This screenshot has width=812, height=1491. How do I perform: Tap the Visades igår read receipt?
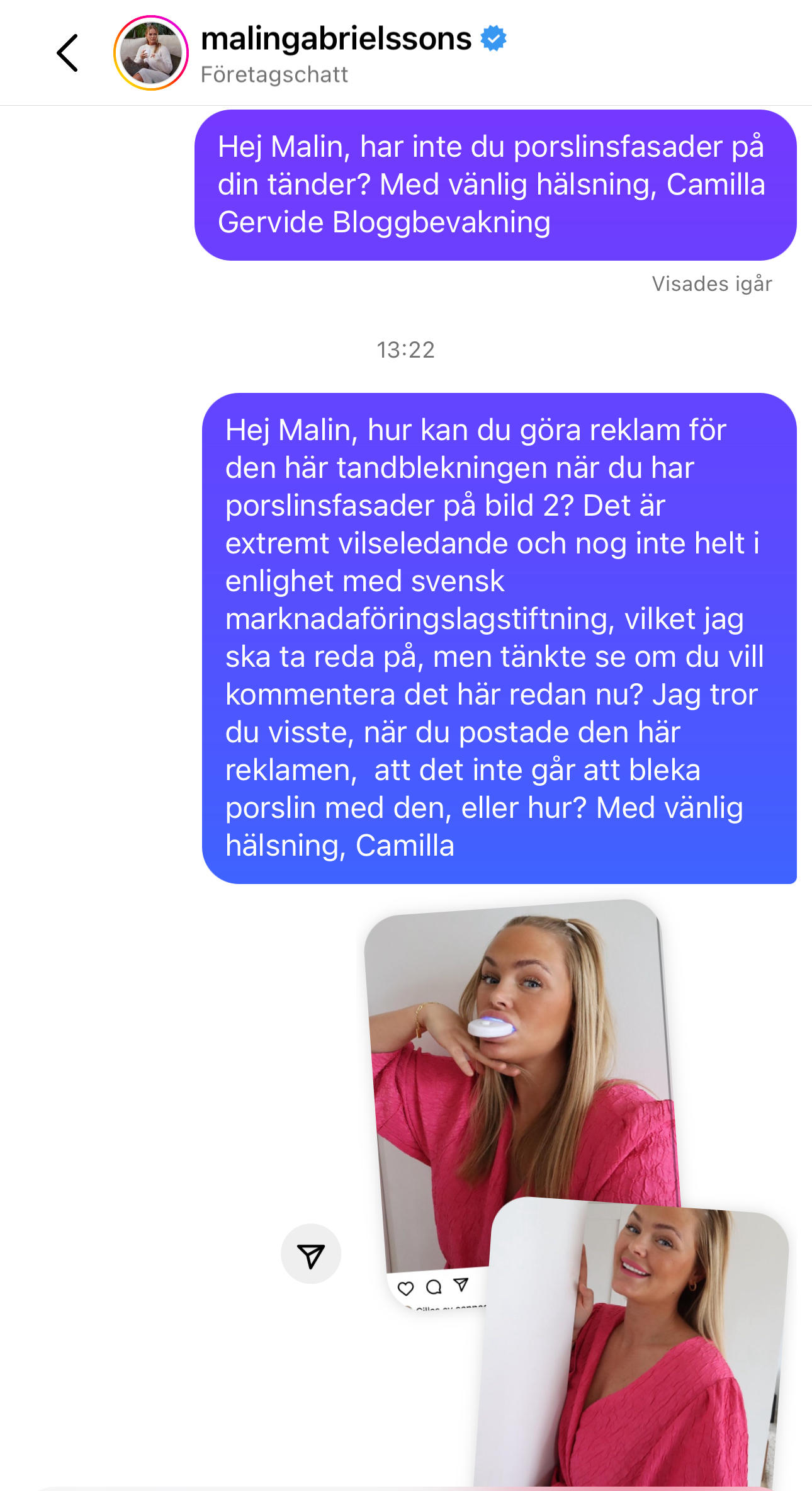[x=712, y=284]
